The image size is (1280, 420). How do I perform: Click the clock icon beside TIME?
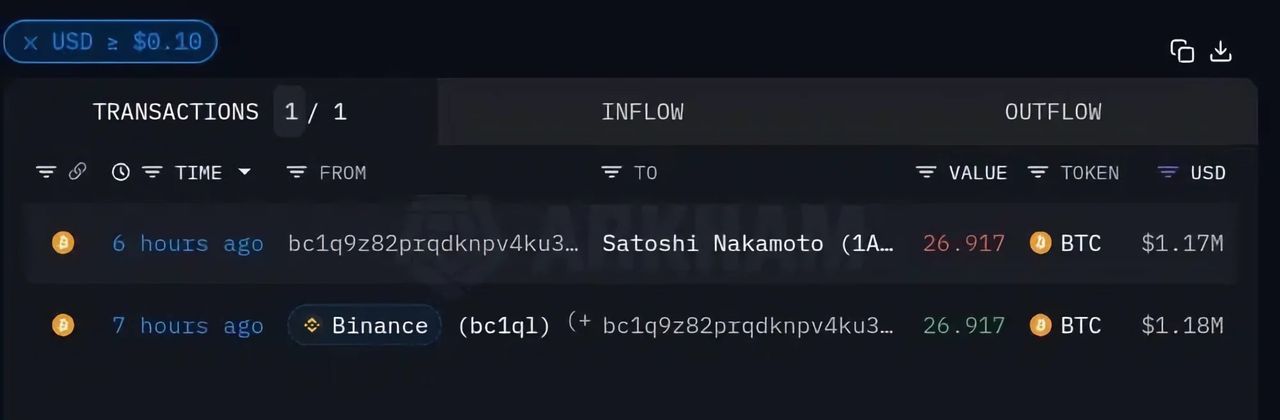coord(121,172)
